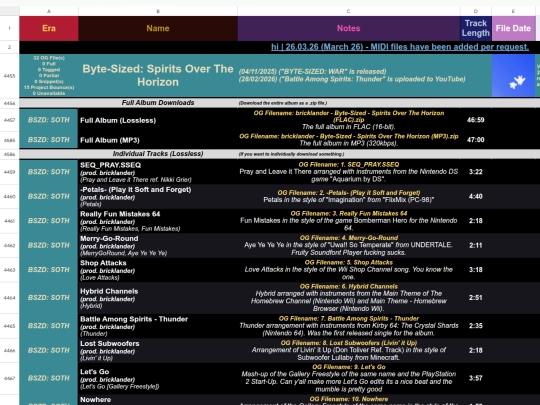Viewport: 540px width, 405px height.
Task: Click the FLAC zip filename notes cell
Action: click(349, 120)
